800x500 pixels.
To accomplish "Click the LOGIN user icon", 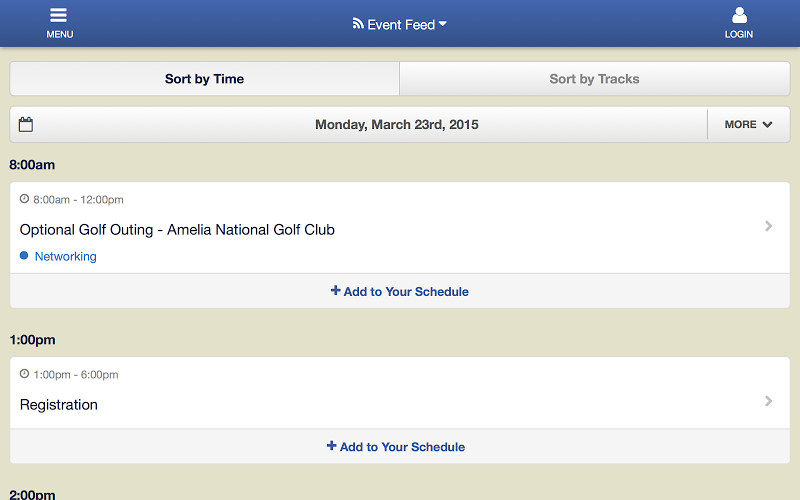I will click(x=739, y=15).
